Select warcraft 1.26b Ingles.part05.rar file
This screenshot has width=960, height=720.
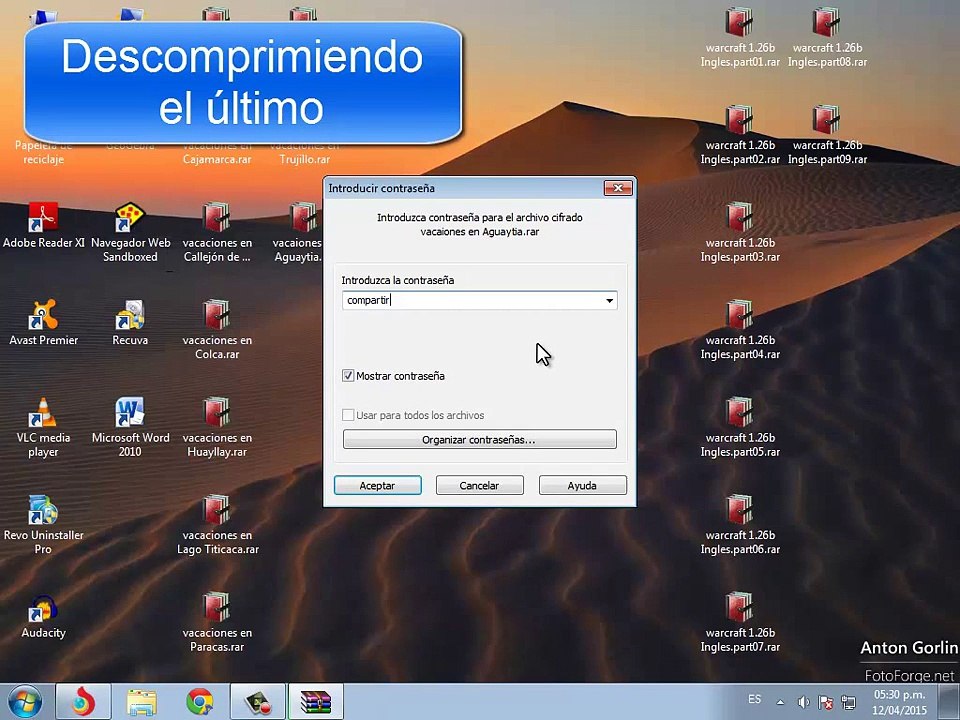pos(740,427)
